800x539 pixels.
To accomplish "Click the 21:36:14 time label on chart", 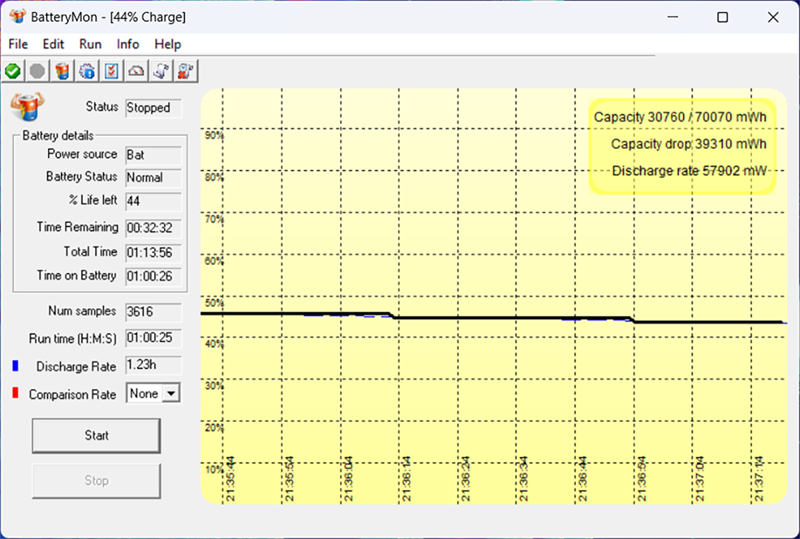I will pos(406,479).
